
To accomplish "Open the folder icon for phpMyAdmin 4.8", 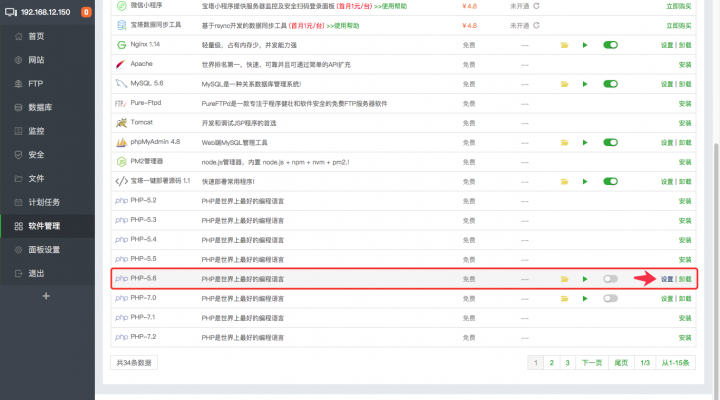I will point(564,142).
